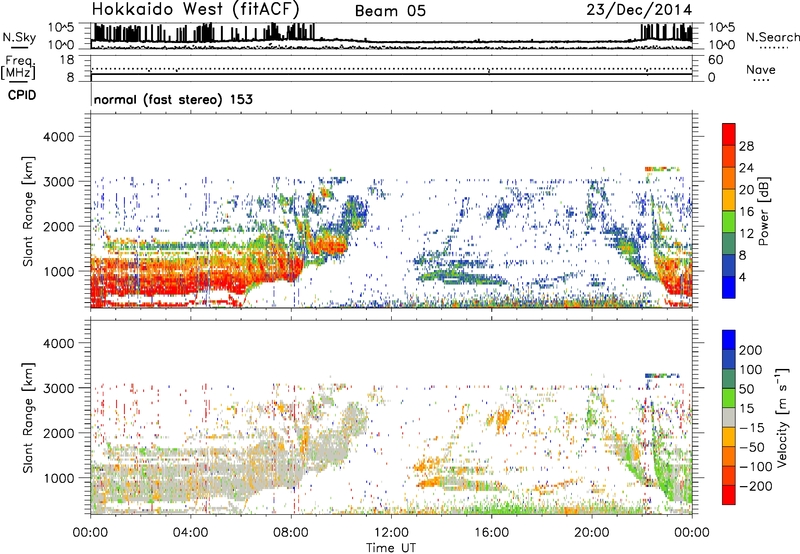Viewport: 800px width, 554px height.
Task: Click the 'Hokkaido West (fitACF)' plot title
Action: click(x=195, y=9)
